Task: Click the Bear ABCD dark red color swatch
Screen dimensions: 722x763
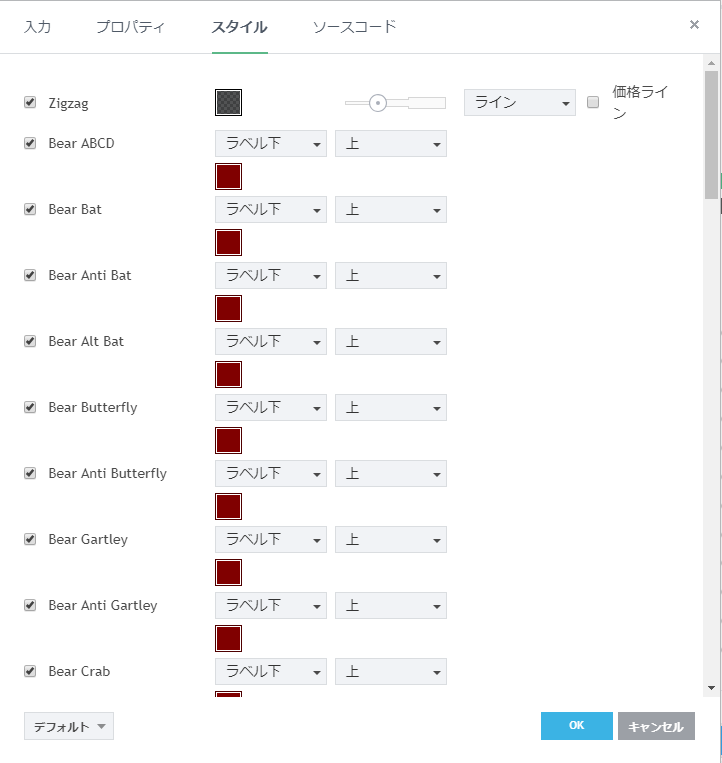Action: (x=228, y=177)
